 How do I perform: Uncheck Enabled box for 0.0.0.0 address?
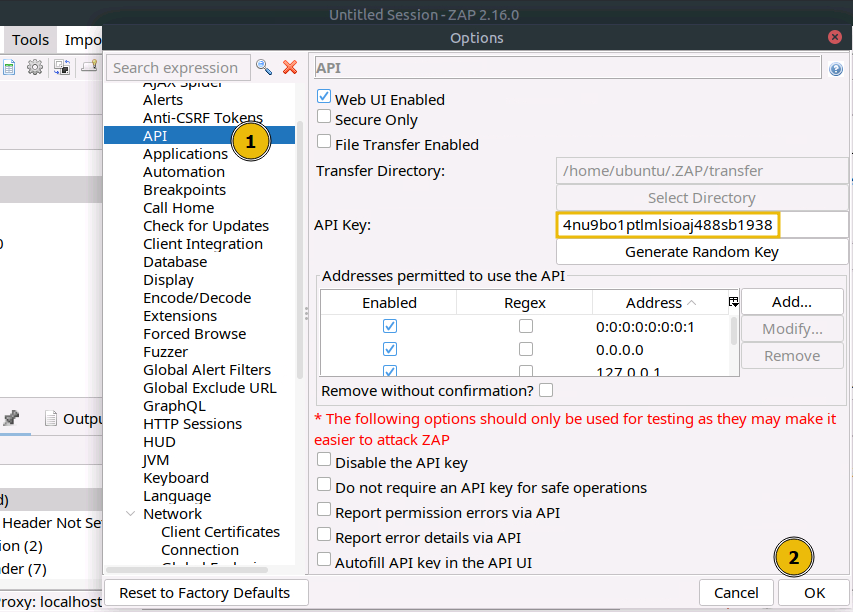[390, 349]
